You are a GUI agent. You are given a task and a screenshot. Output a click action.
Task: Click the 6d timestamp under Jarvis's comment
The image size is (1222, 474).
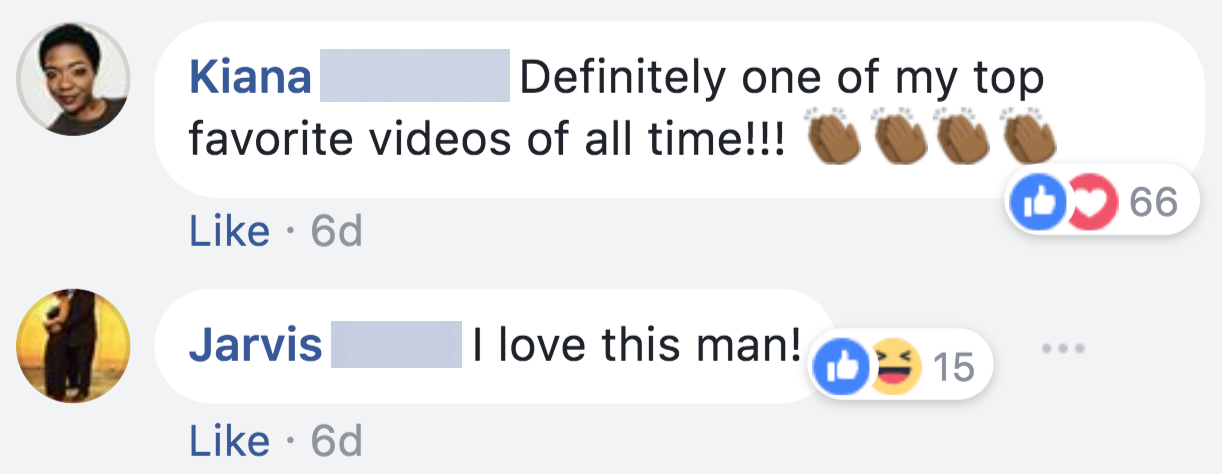click(335, 440)
